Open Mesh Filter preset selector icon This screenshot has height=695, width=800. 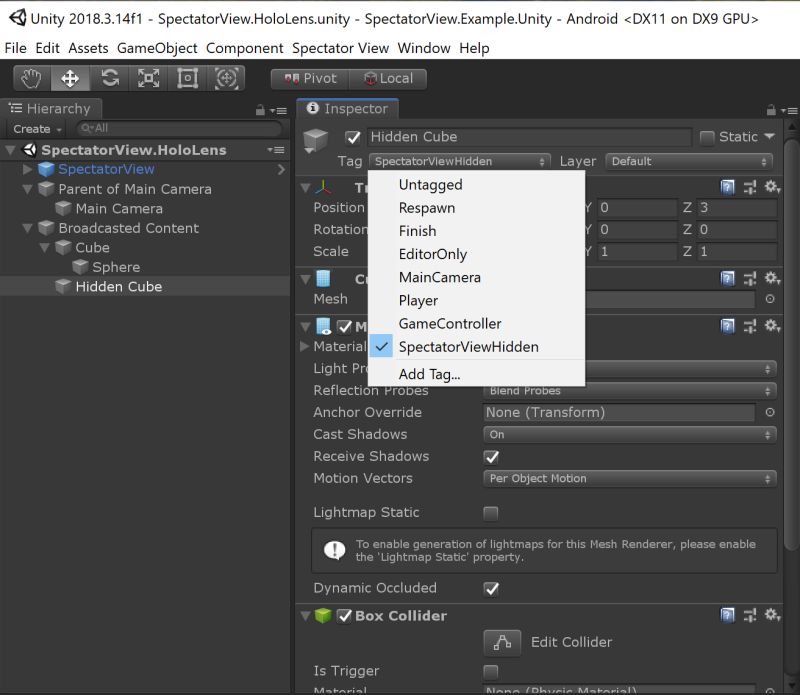(x=749, y=279)
